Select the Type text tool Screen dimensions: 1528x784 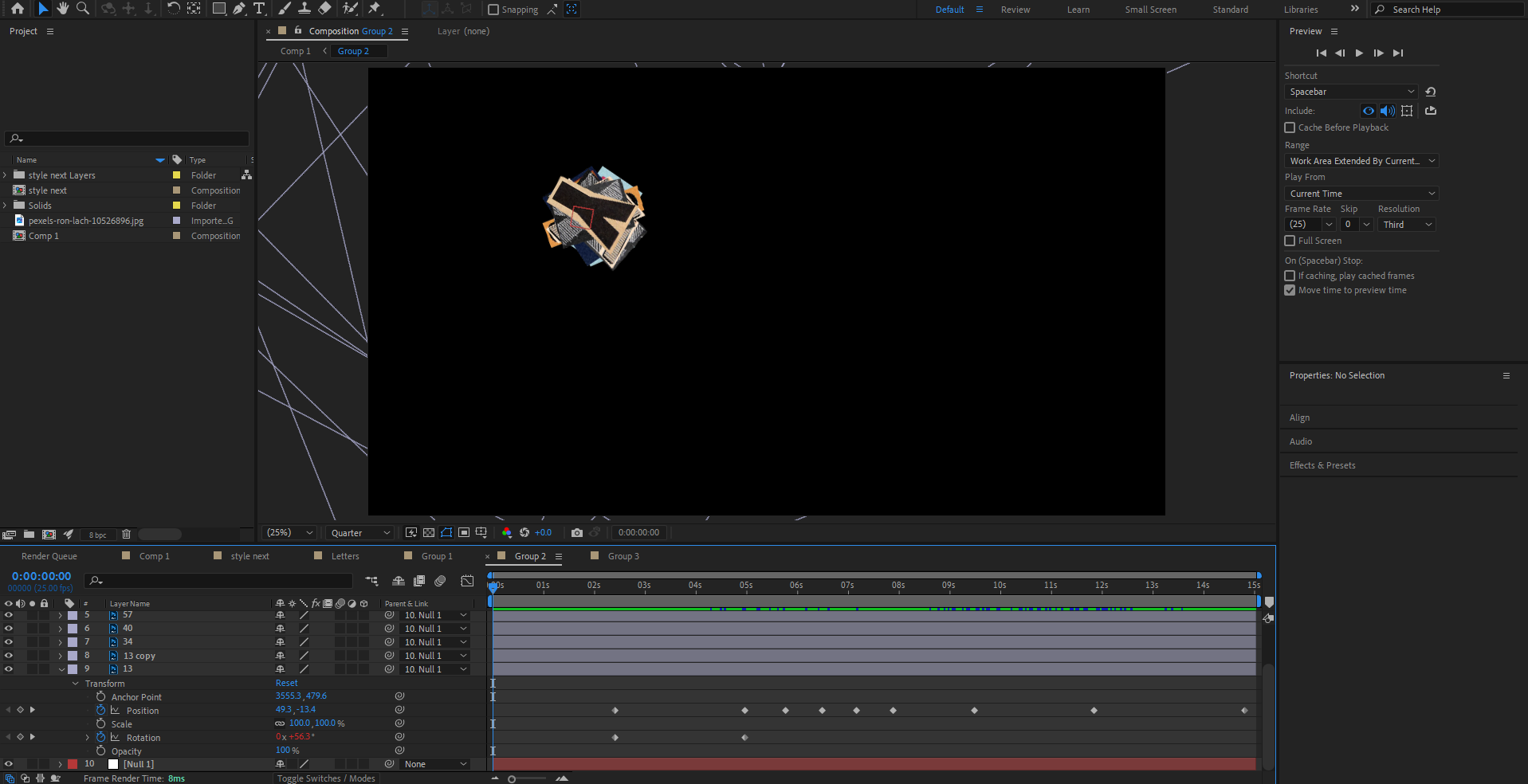pos(259,9)
